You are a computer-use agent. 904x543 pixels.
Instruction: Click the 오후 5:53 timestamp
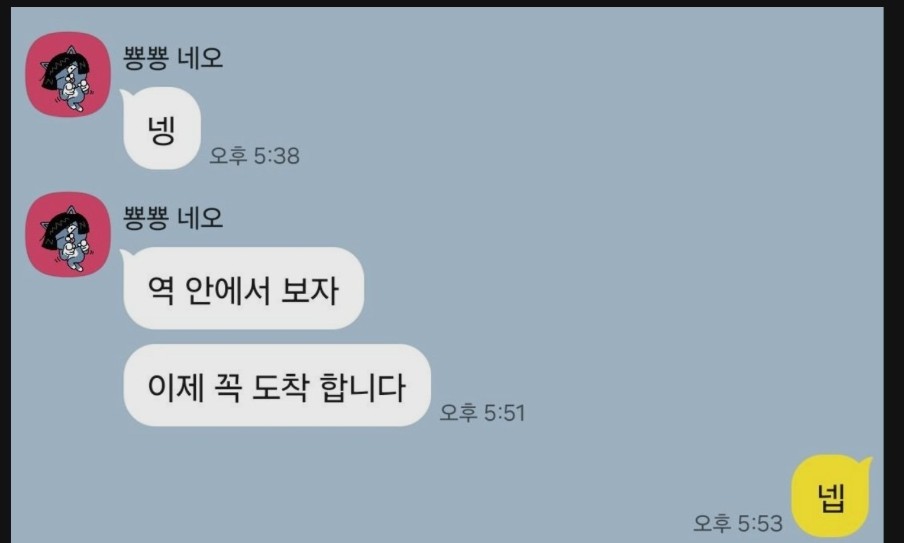click(x=738, y=523)
